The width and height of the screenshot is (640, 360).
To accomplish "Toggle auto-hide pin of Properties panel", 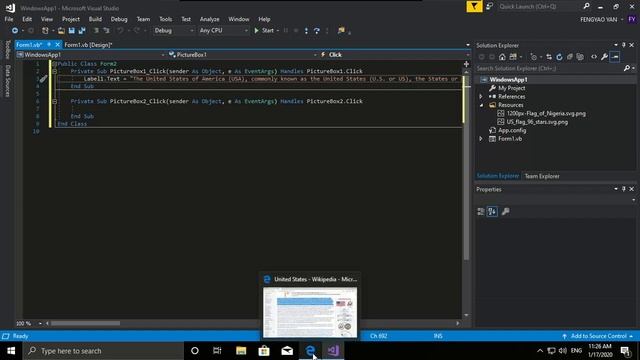I will pyautogui.click(x=624, y=189).
